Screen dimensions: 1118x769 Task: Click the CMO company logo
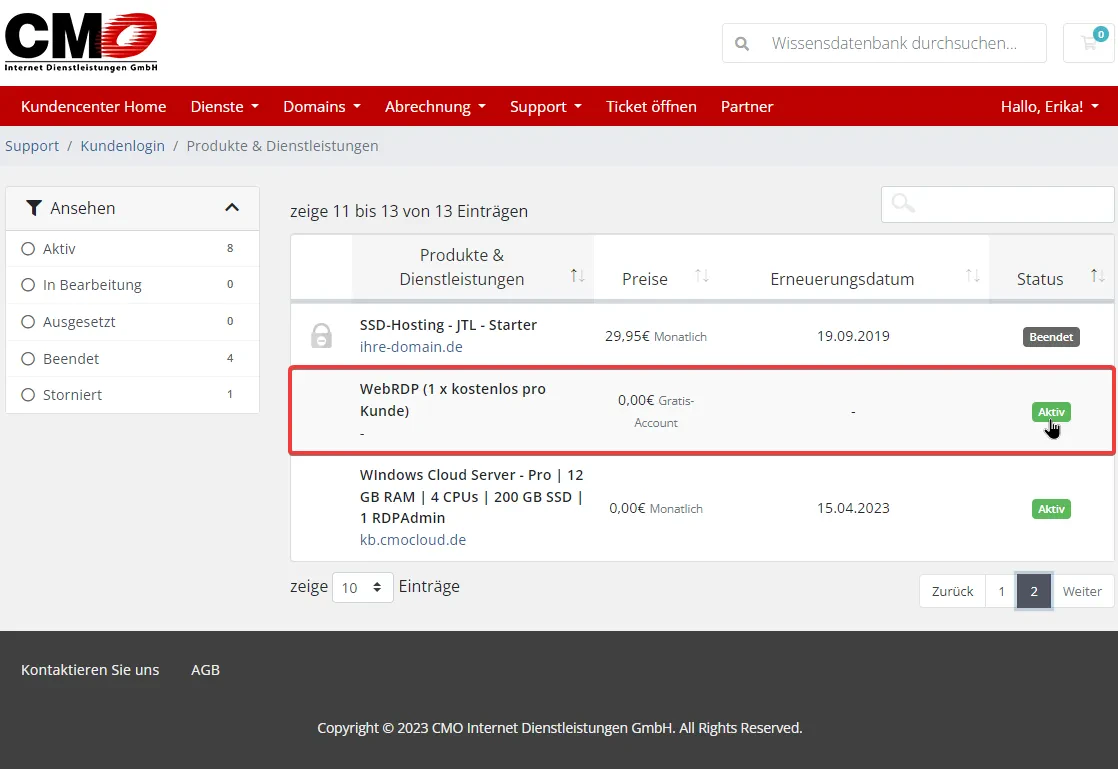coord(81,41)
